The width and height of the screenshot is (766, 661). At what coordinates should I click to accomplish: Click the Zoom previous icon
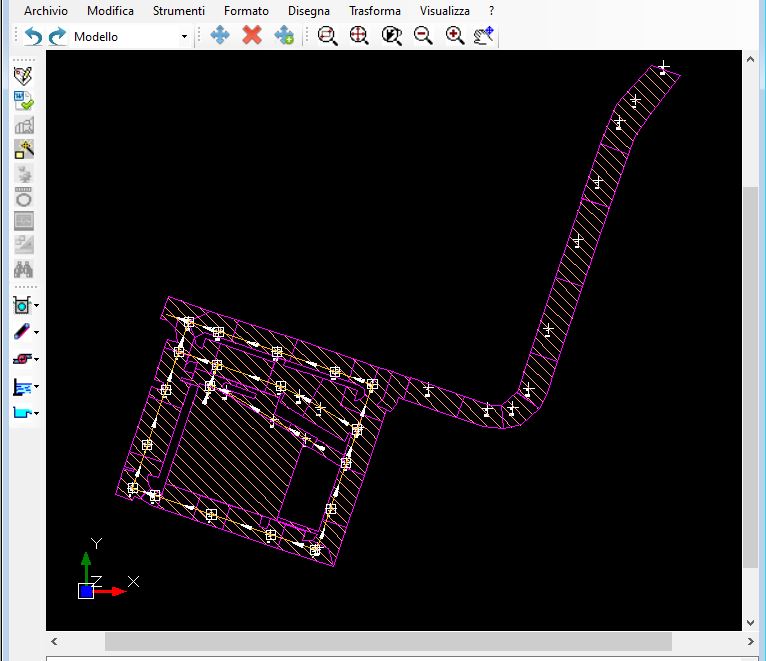tap(391, 36)
